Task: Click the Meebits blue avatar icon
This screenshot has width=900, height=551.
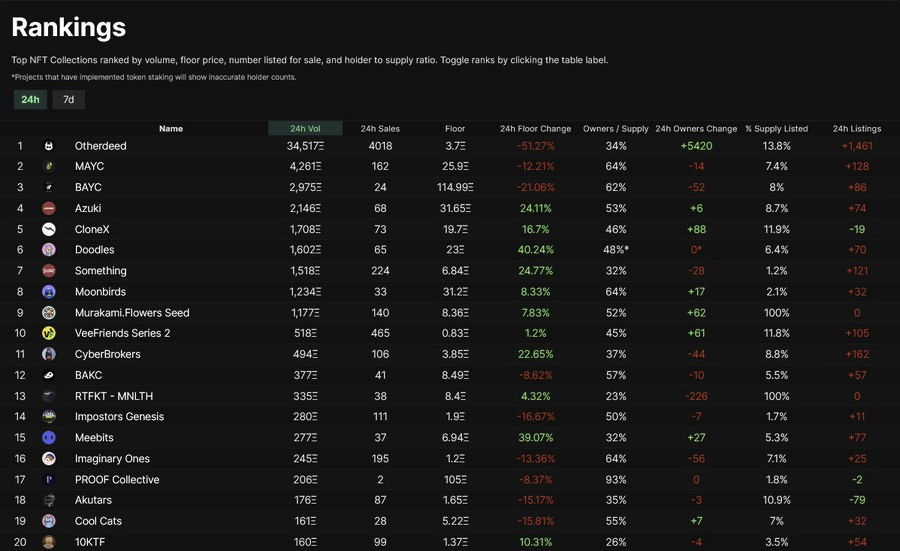Action: [49, 437]
